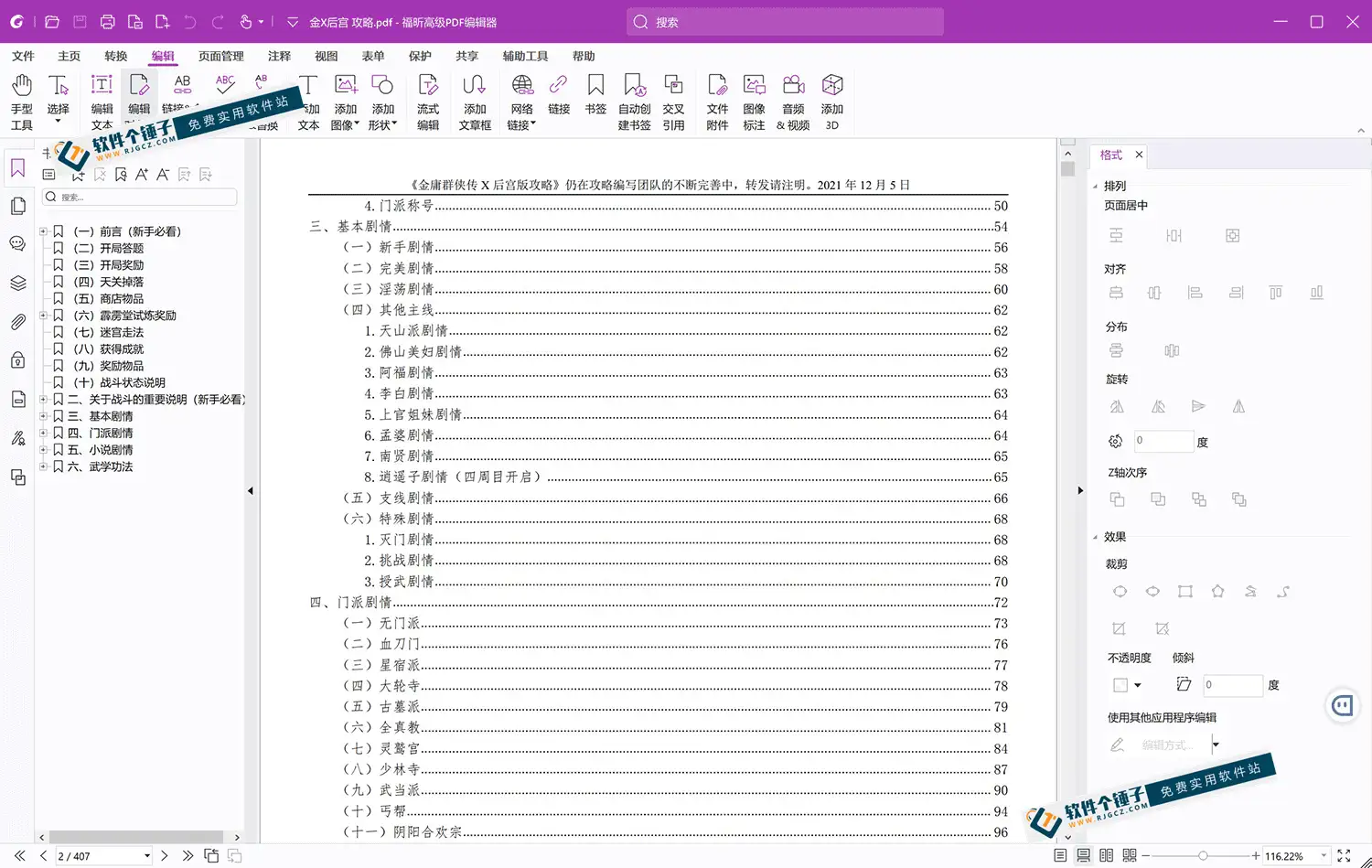Switch to two-page facing view mode
The width and height of the screenshot is (1372, 868).
(x=1107, y=856)
